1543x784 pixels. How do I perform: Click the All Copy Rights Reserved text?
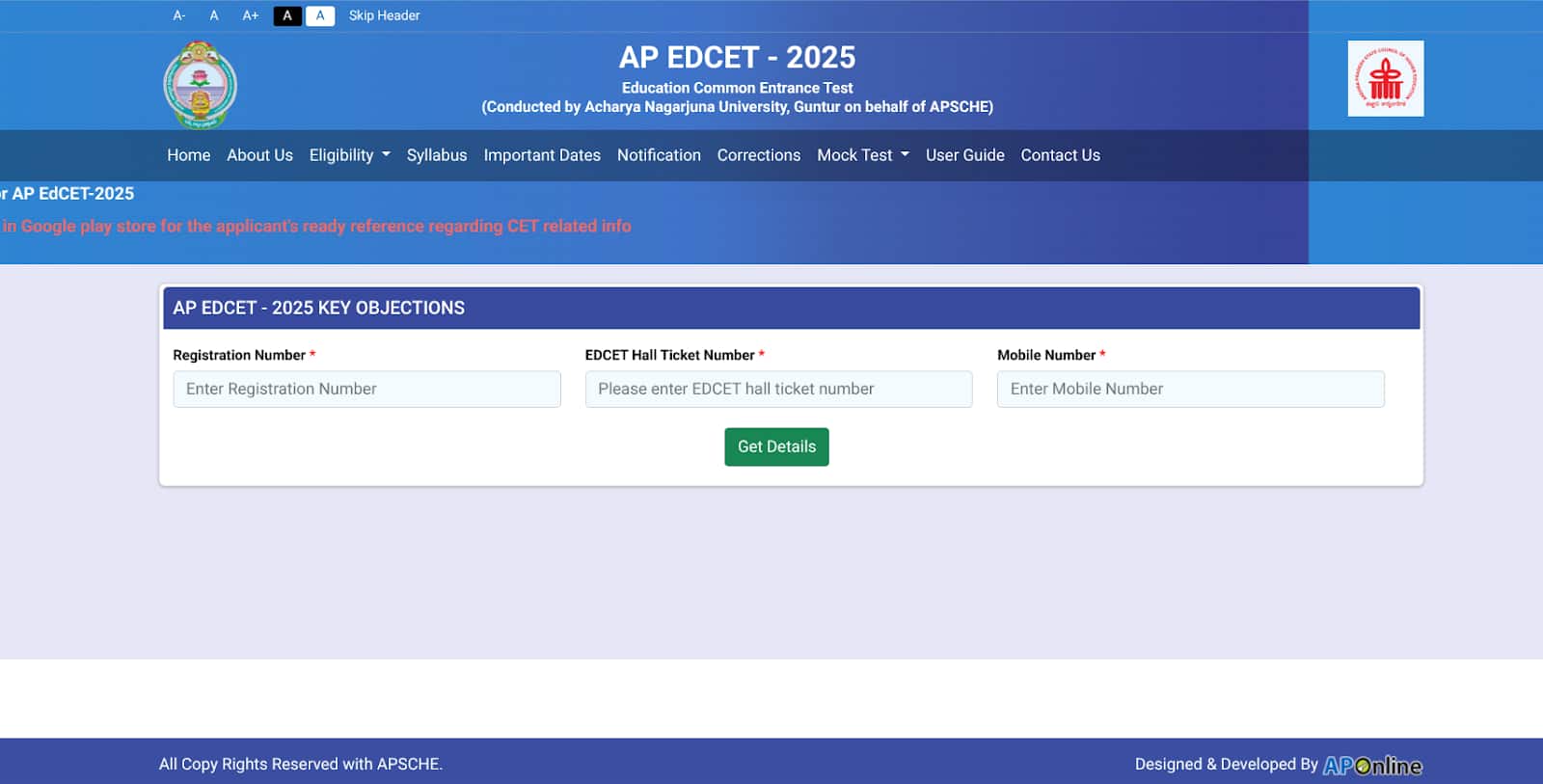coord(301,765)
